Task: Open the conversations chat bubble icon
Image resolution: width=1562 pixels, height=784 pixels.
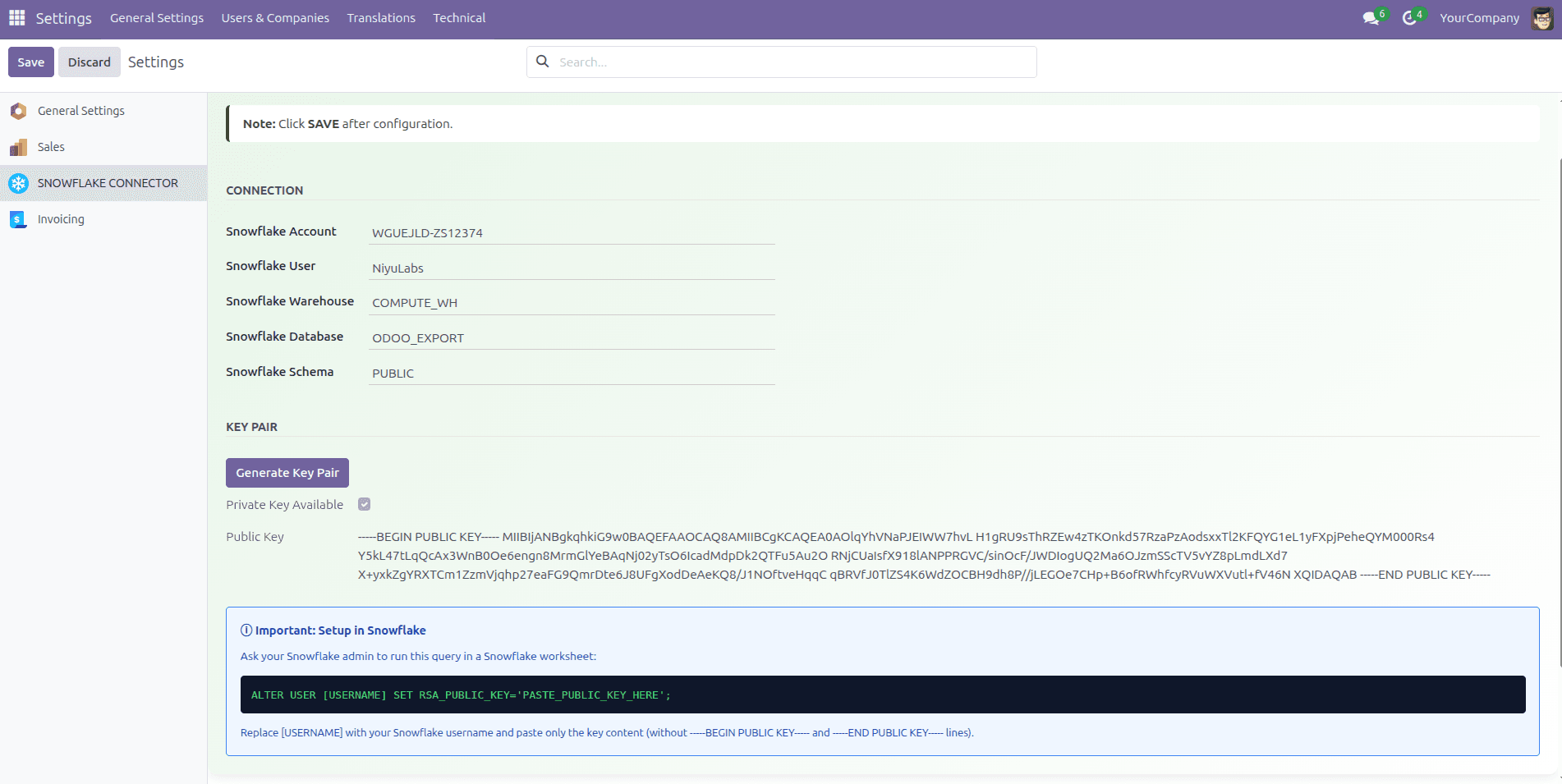Action: pyautogui.click(x=1371, y=18)
